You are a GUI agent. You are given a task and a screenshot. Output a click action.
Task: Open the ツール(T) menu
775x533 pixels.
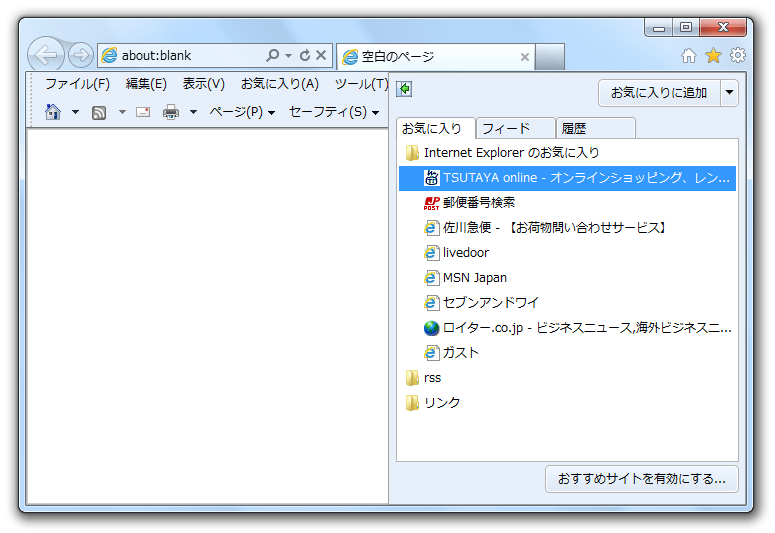point(361,84)
